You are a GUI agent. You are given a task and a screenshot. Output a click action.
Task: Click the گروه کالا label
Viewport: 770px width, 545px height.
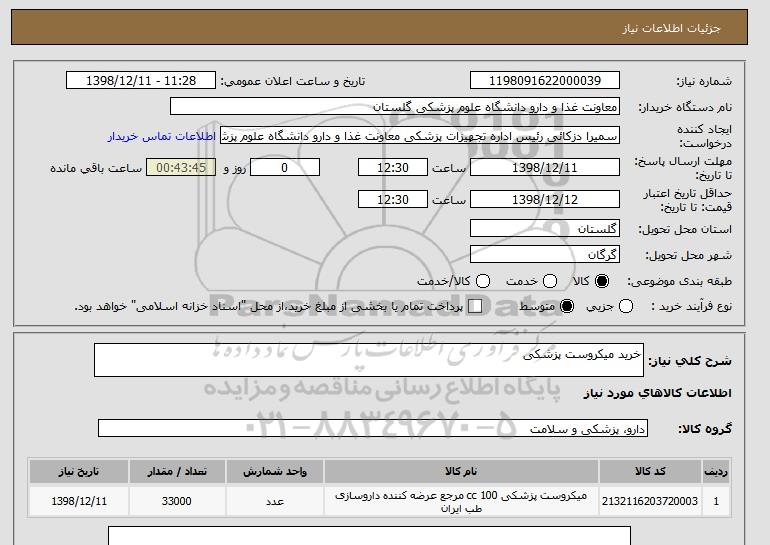point(705,429)
